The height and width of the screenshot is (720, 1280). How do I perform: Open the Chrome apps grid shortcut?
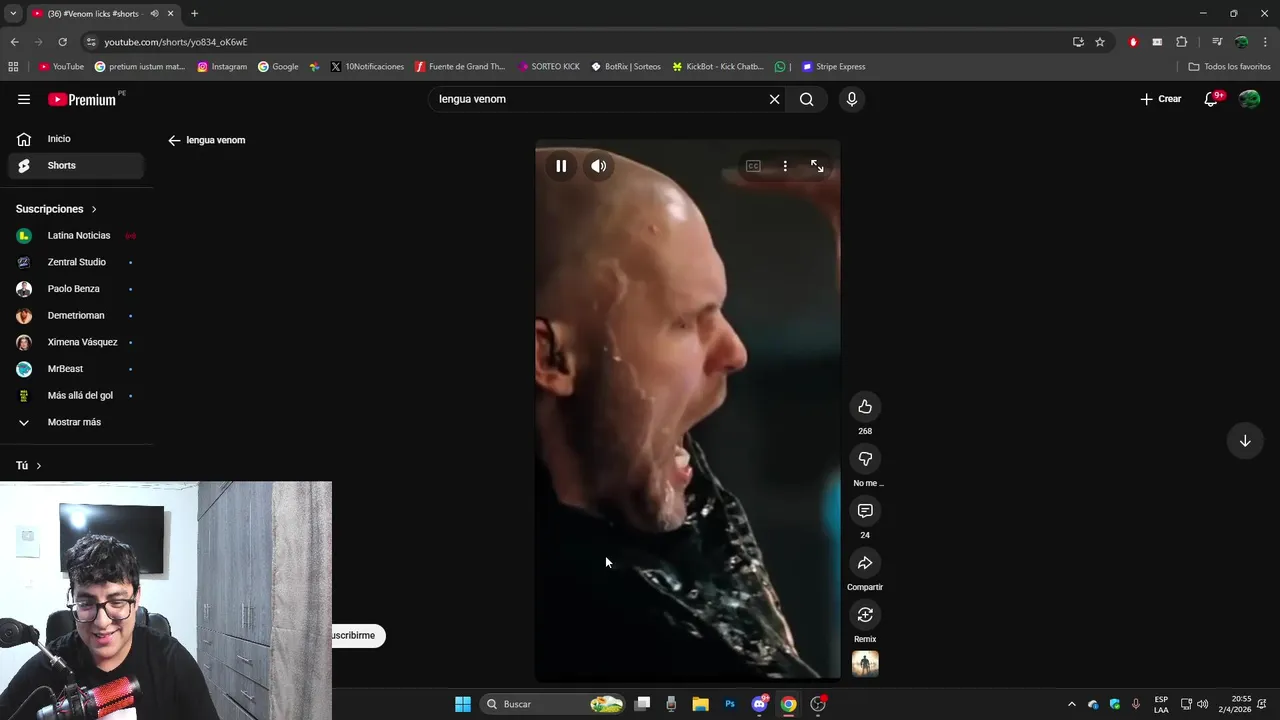pos(13,67)
